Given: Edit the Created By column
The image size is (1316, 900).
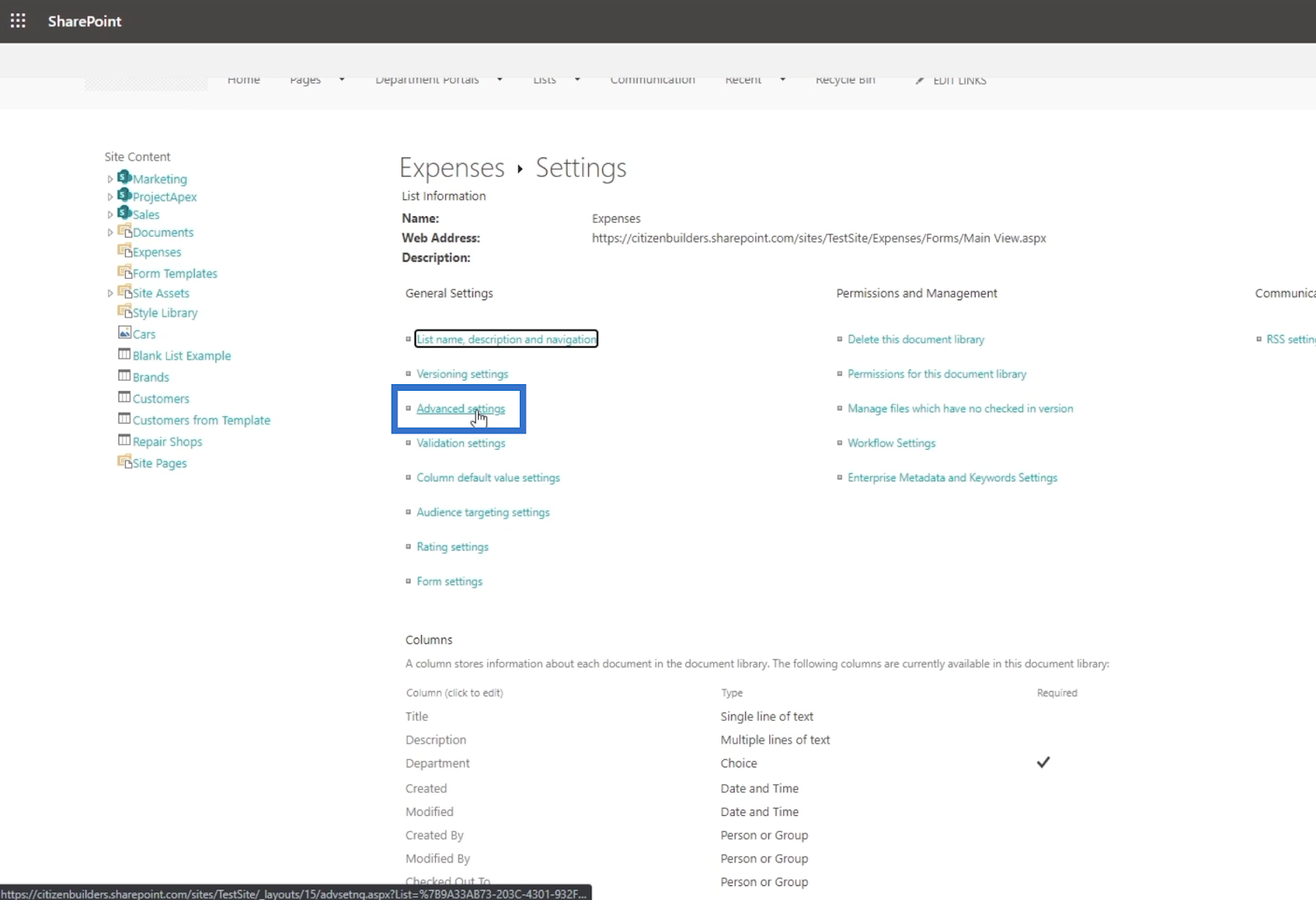Looking at the screenshot, I should pos(434,835).
